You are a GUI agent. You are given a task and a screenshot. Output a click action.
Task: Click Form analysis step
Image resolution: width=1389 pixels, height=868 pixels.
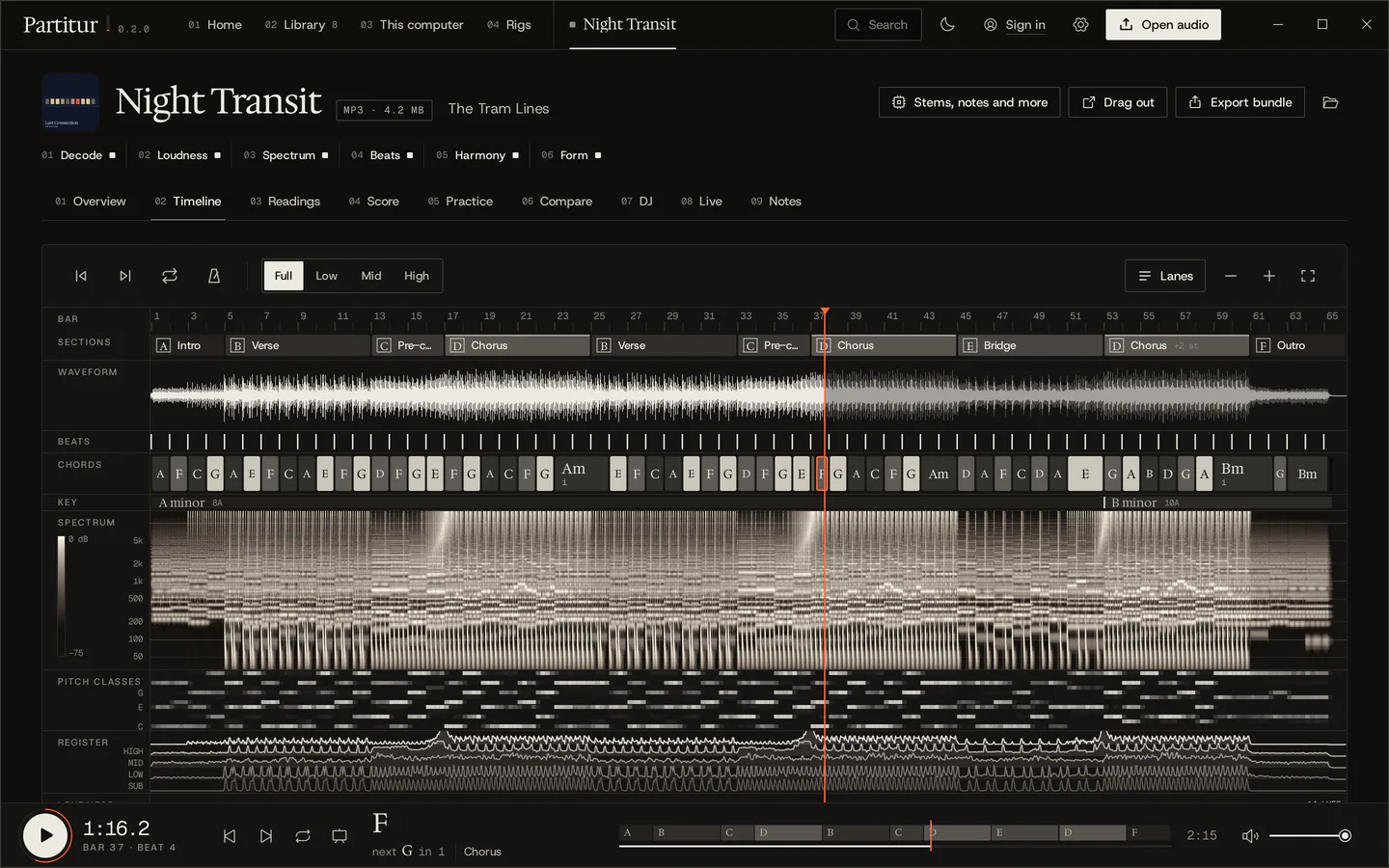571,155
